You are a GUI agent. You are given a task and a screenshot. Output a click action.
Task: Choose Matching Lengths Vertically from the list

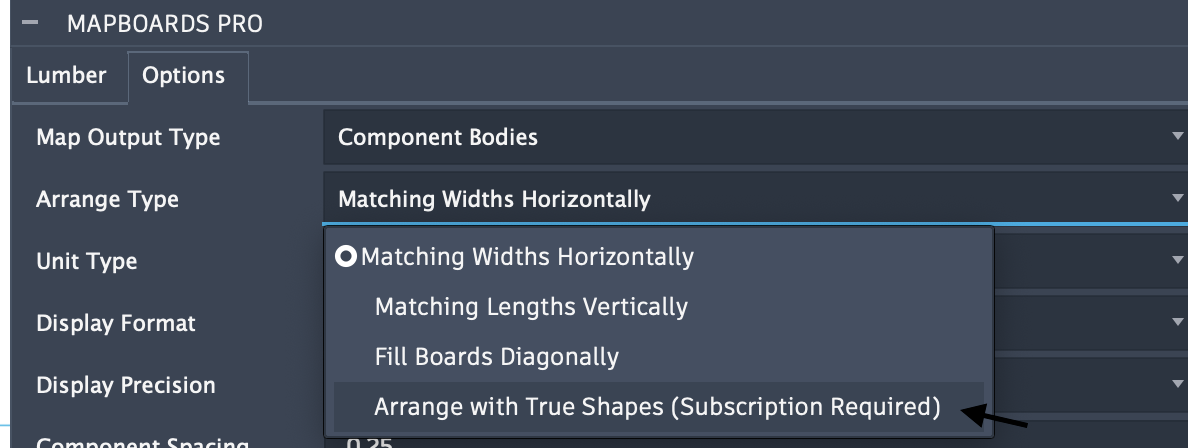[x=531, y=306]
